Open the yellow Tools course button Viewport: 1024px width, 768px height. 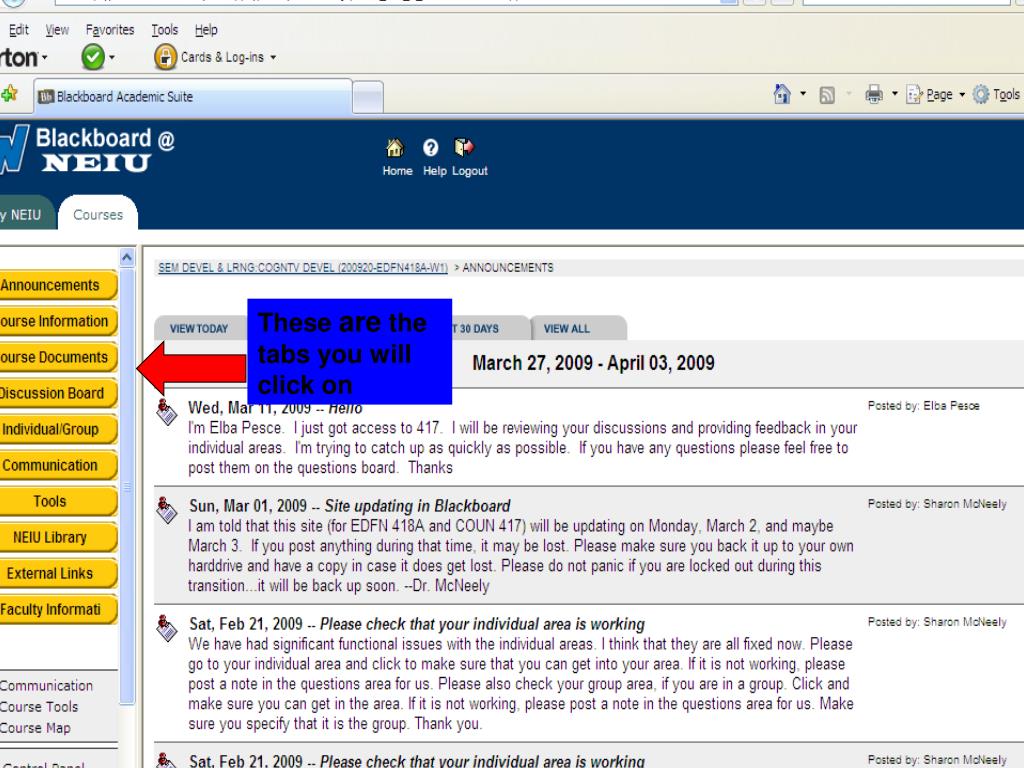point(57,501)
